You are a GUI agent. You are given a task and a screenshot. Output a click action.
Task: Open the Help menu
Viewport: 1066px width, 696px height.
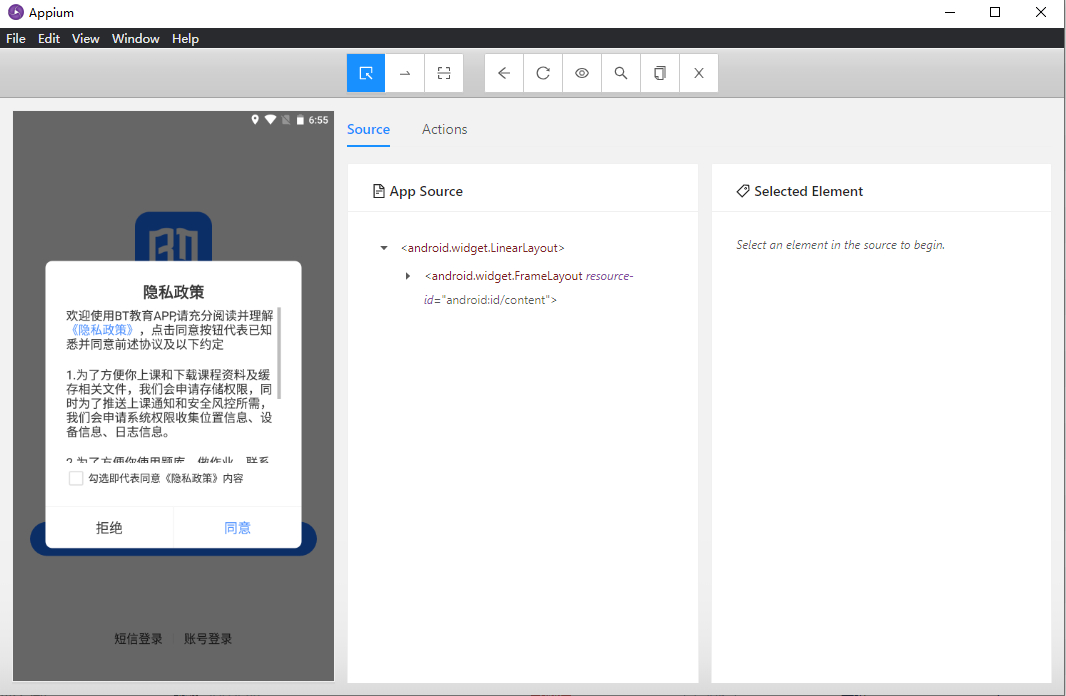(x=185, y=39)
